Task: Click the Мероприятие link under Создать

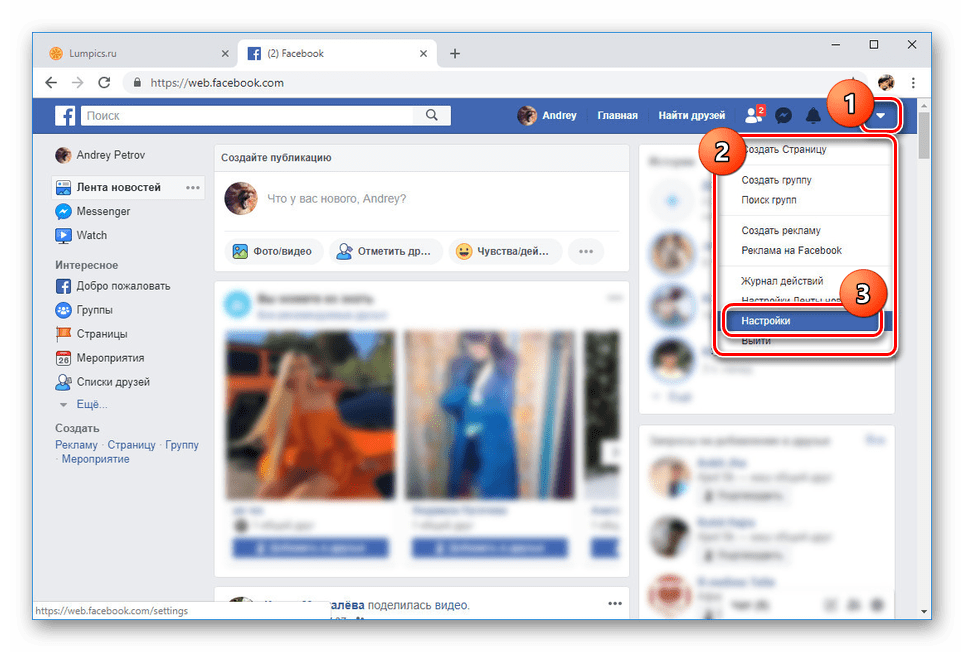Action: (x=95, y=458)
